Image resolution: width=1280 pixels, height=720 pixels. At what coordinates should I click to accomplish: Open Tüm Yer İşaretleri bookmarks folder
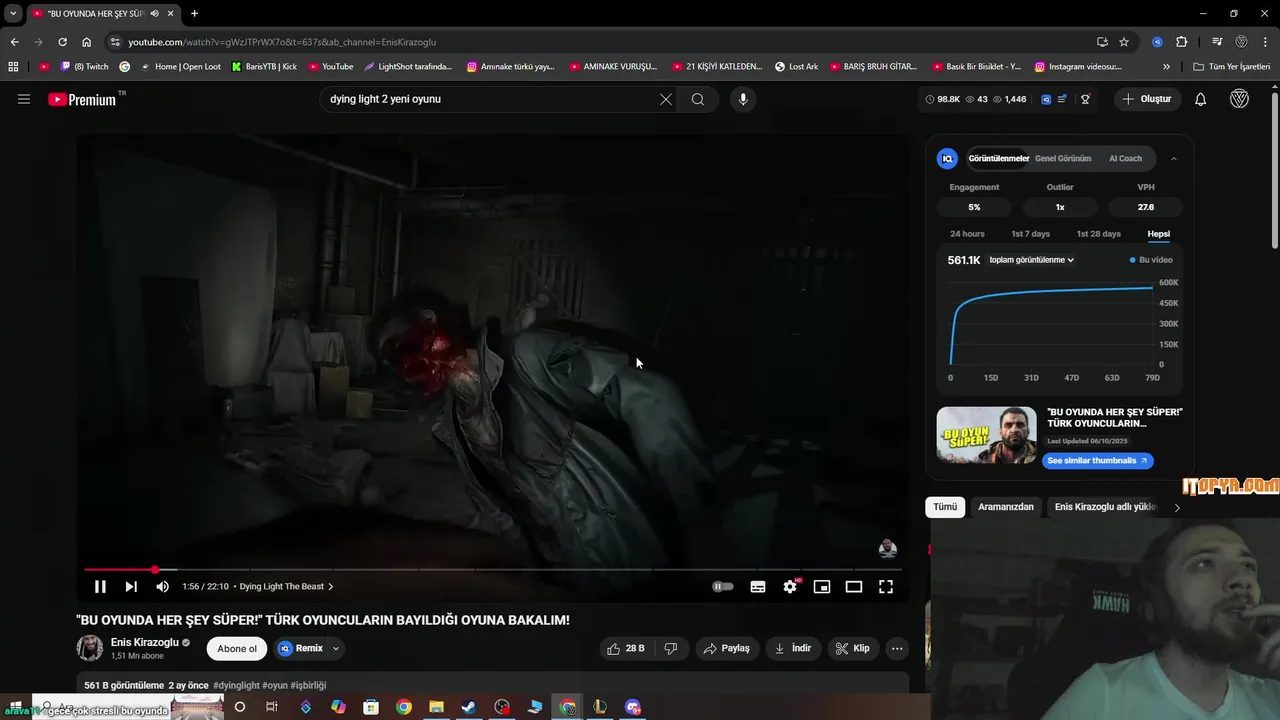[x=1231, y=67]
